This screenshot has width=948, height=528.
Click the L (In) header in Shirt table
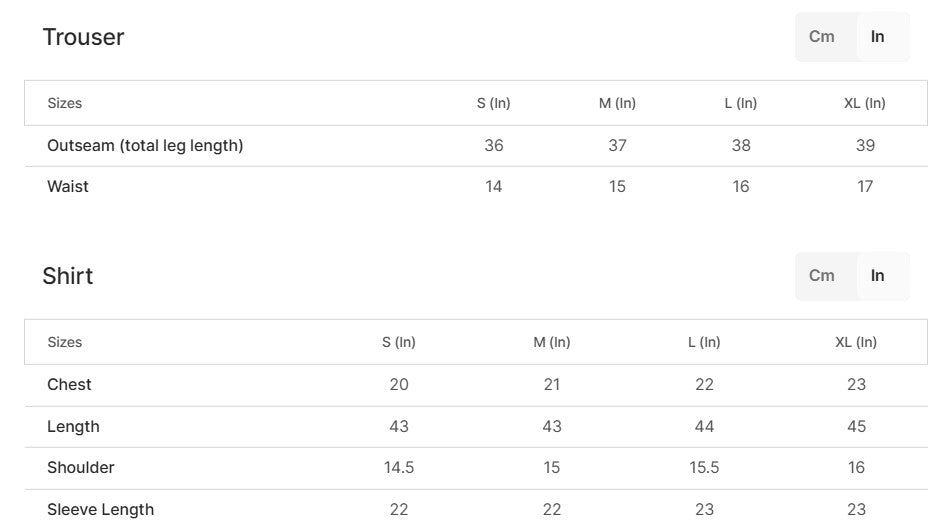[704, 342]
